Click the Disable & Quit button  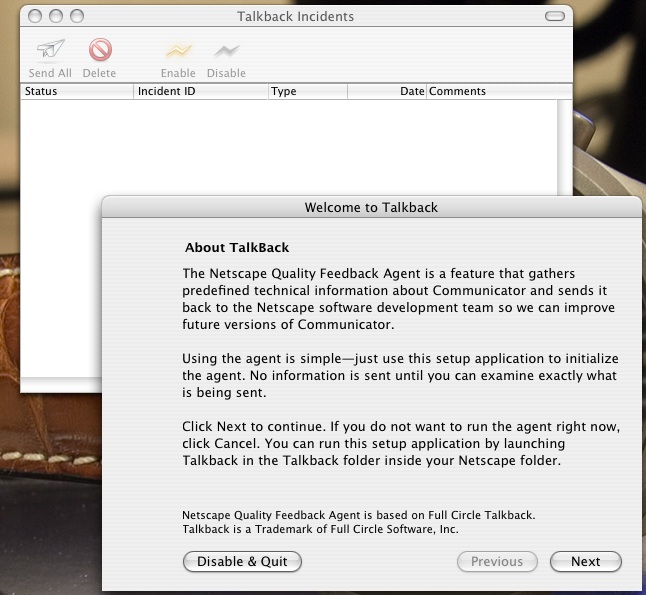242,561
